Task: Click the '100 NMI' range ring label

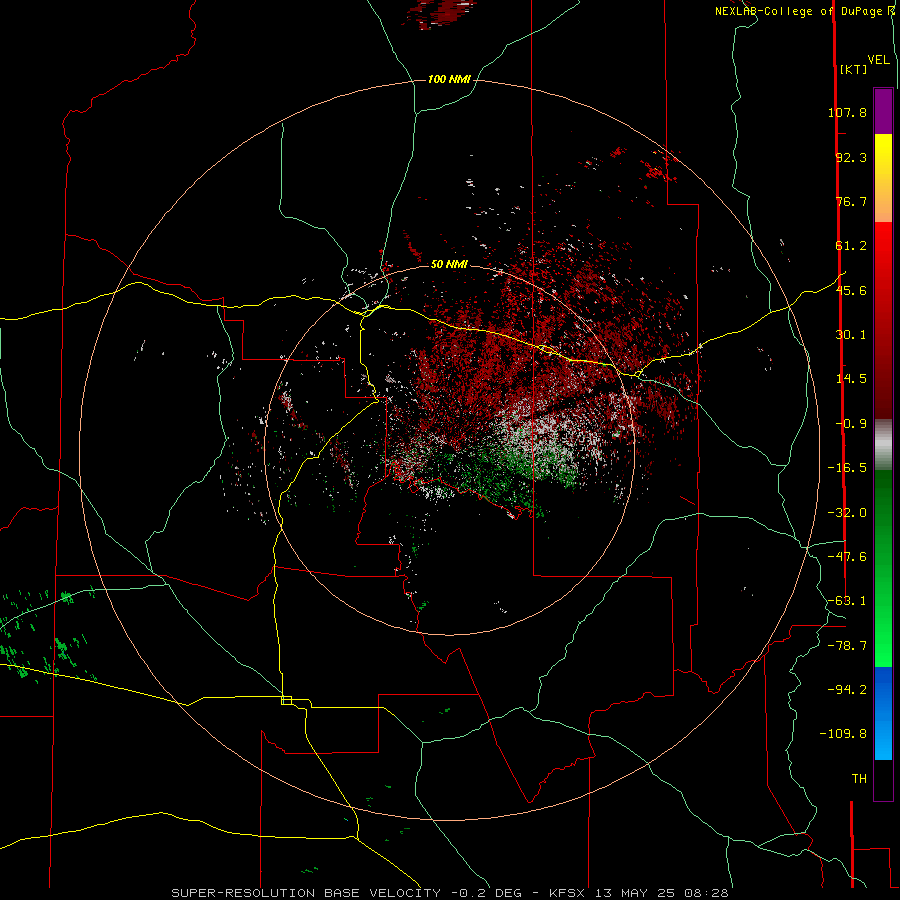Action: pyautogui.click(x=449, y=79)
